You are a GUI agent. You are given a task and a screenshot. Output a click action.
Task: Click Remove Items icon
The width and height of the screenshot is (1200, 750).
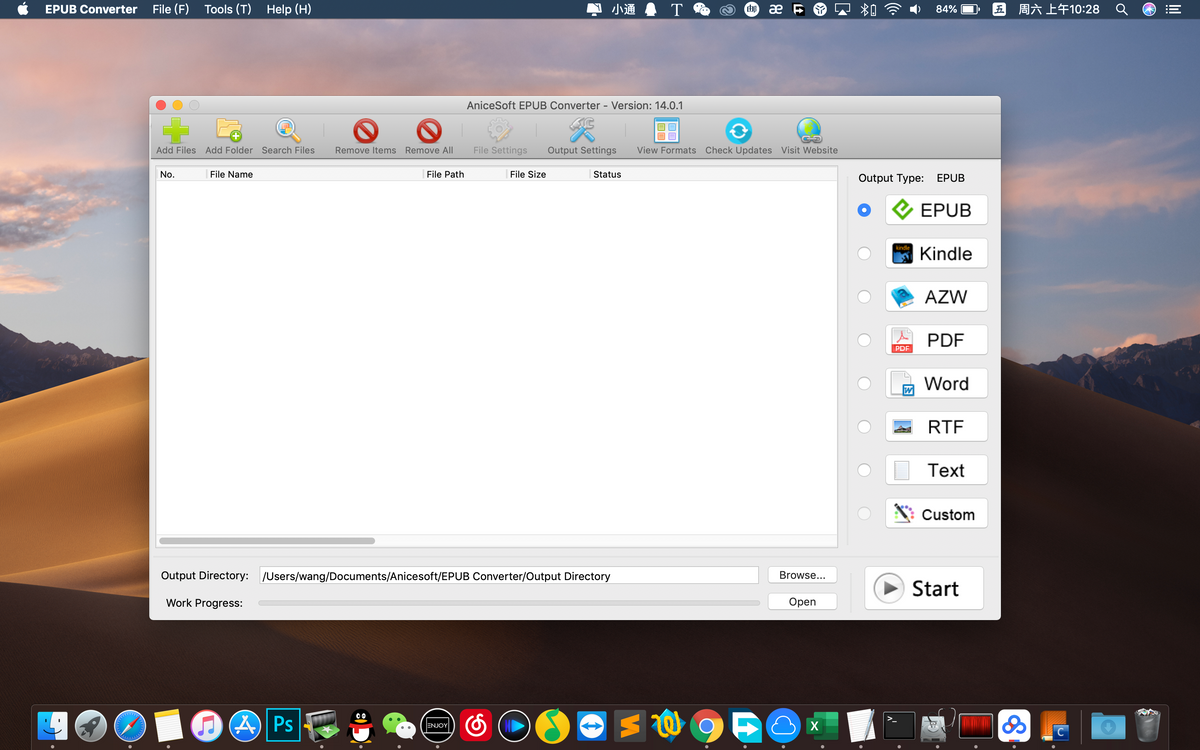point(365,136)
